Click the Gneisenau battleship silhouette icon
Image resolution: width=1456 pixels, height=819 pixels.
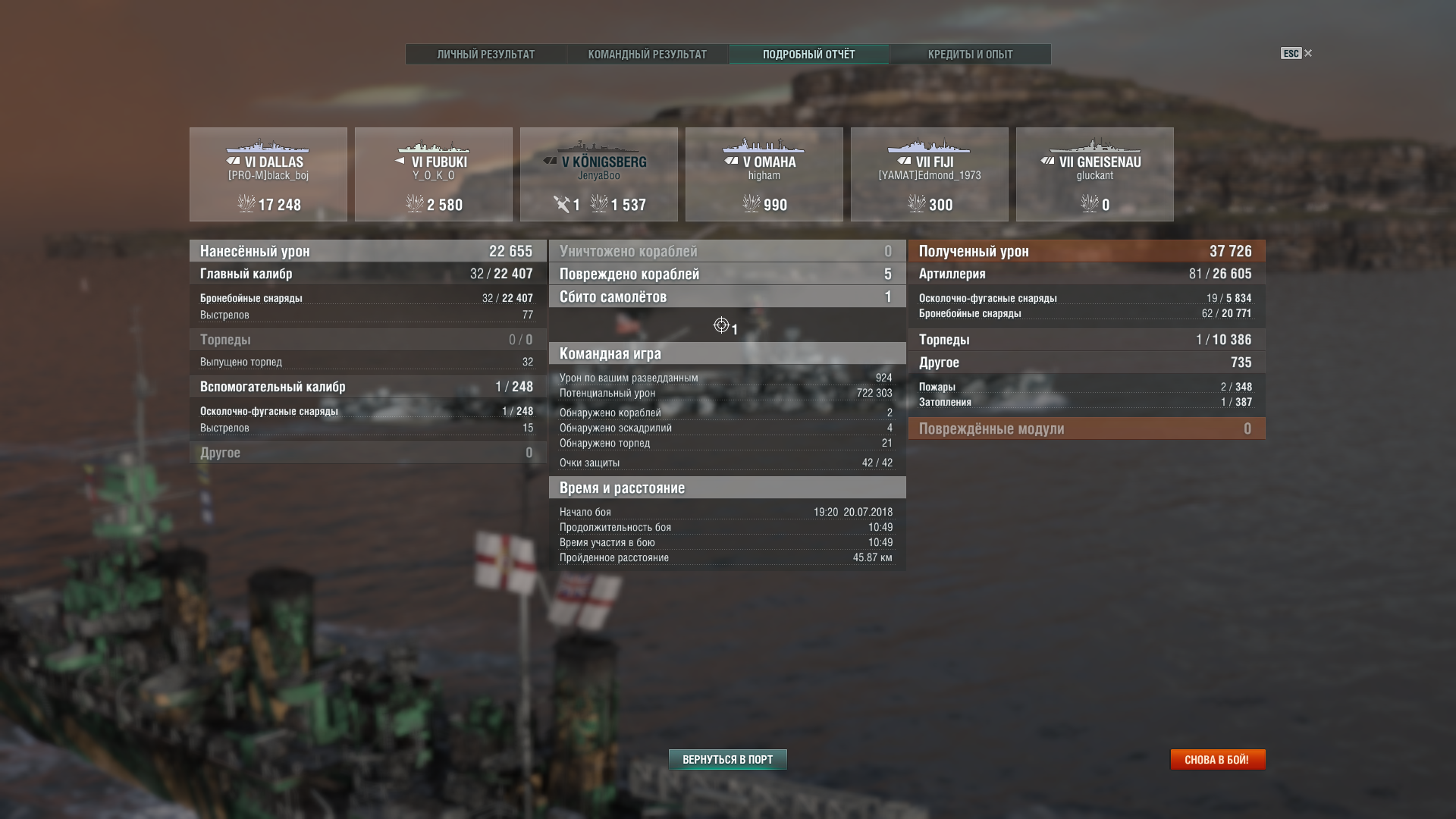[1094, 146]
